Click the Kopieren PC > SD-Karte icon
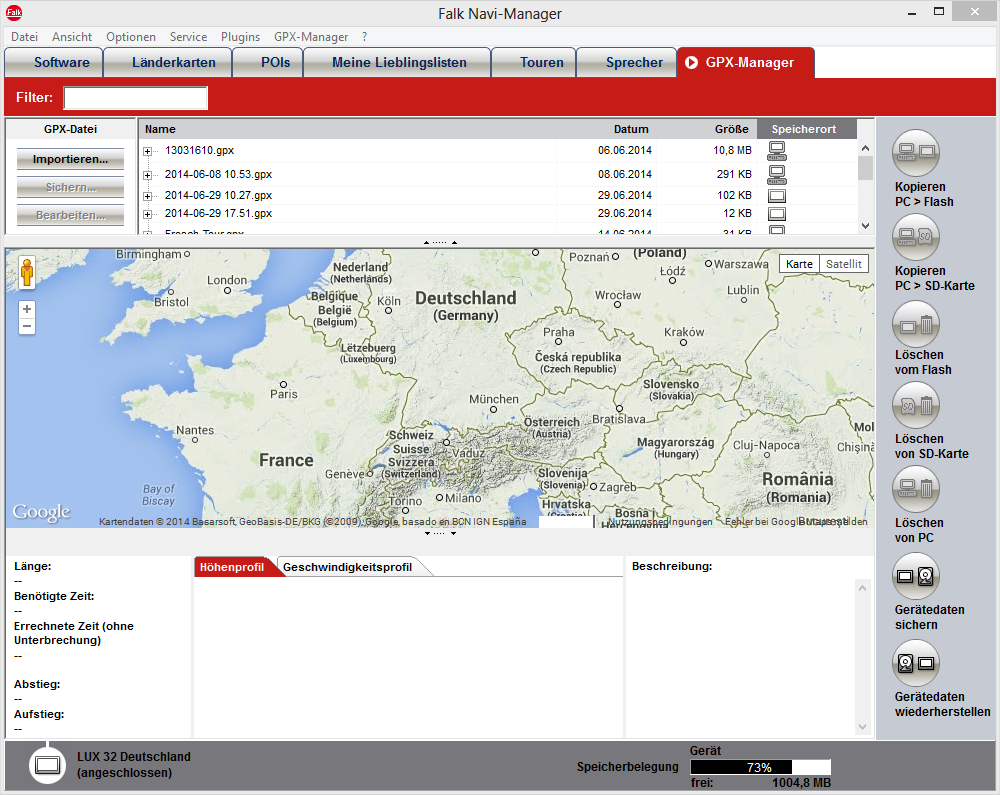 (x=915, y=237)
